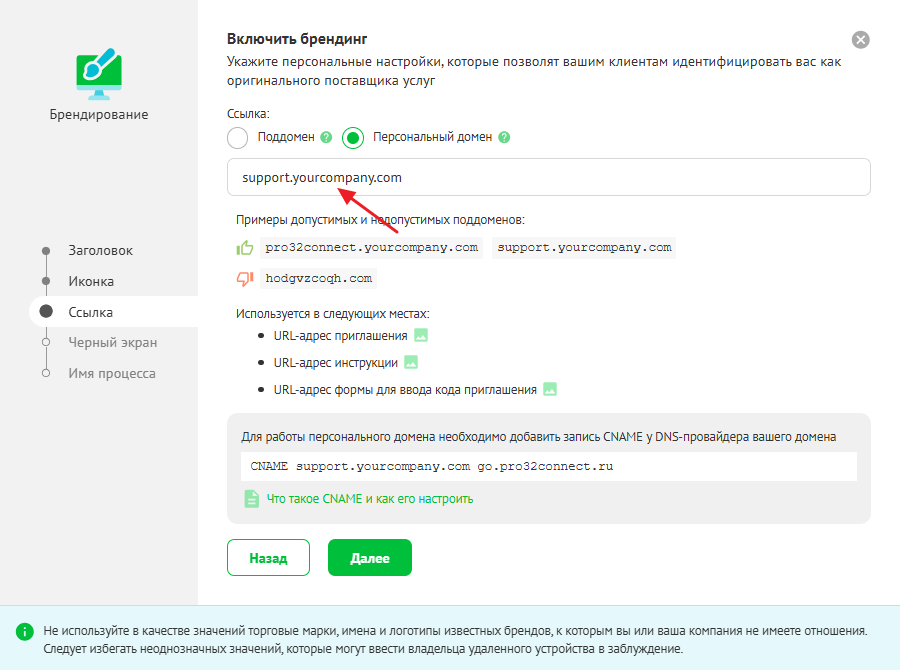Open image preview for URL-адрес приглашения
The image size is (900, 670).
tap(421, 335)
